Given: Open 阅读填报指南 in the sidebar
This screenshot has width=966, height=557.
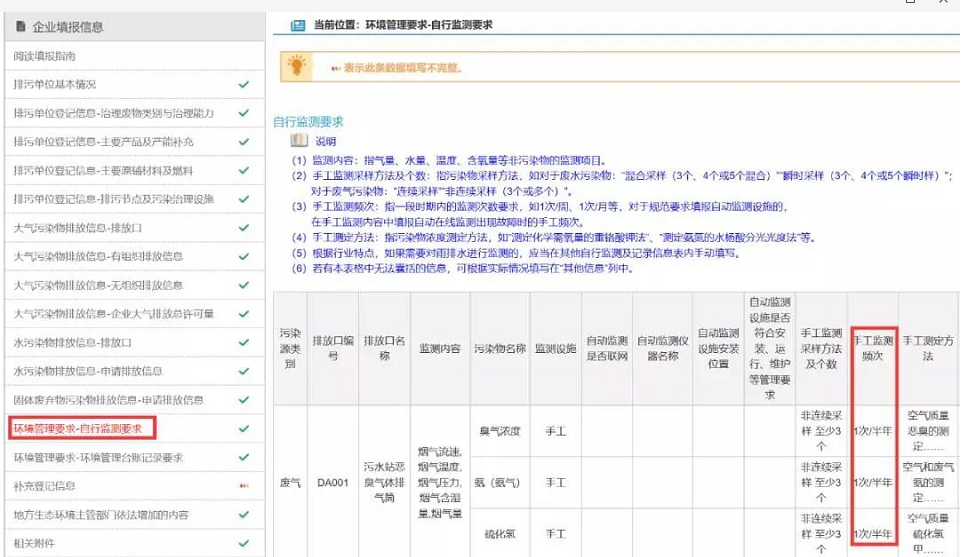Looking at the screenshot, I should click(45, 57).
